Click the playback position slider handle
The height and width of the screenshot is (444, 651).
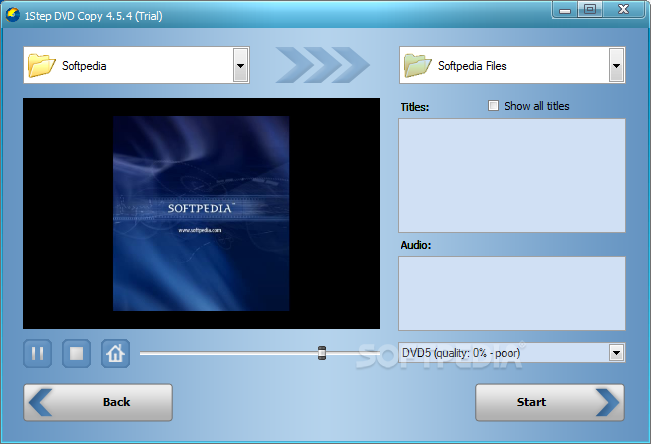322,353
